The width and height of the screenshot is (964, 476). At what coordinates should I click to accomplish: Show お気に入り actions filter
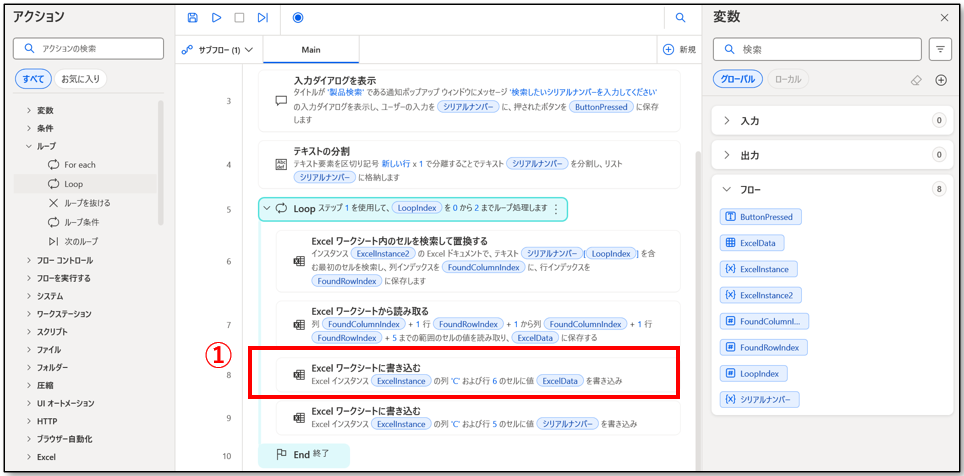pyautogui.click(x=81, y=78)
